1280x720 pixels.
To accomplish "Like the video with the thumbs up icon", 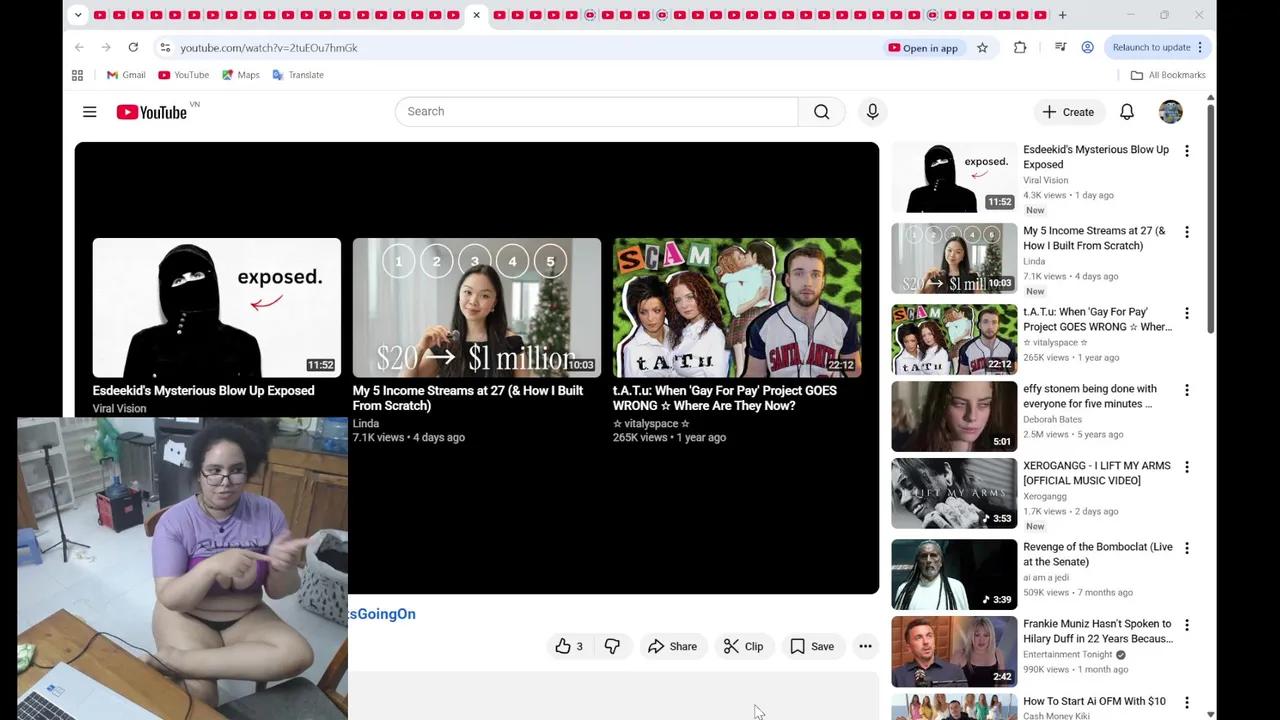I will (x=568, y=646).
